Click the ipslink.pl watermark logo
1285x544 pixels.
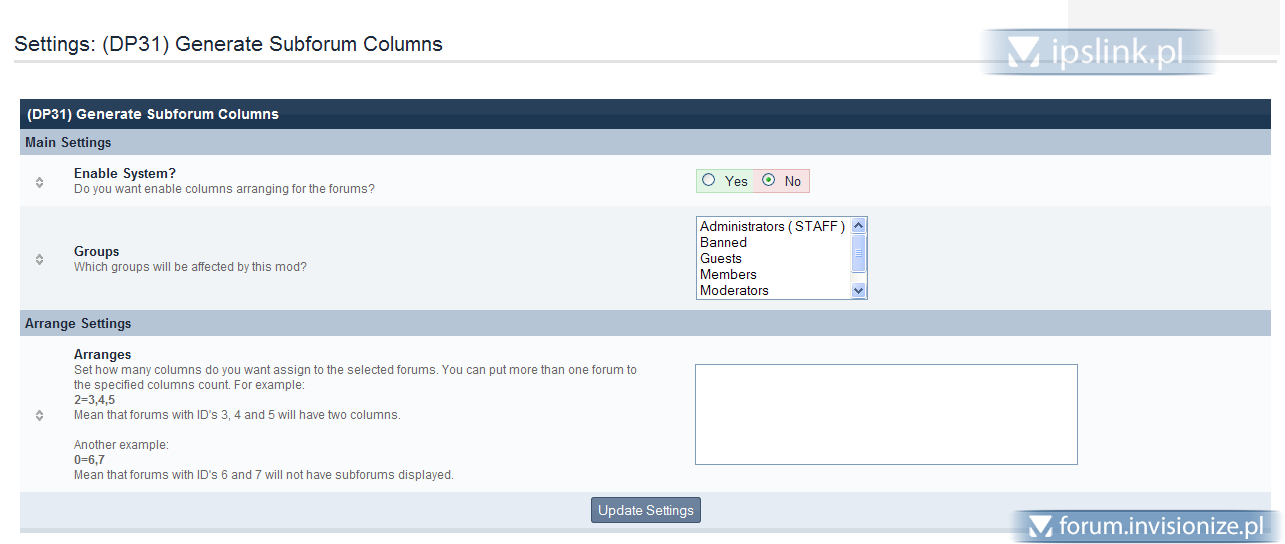coord(1098,51)
